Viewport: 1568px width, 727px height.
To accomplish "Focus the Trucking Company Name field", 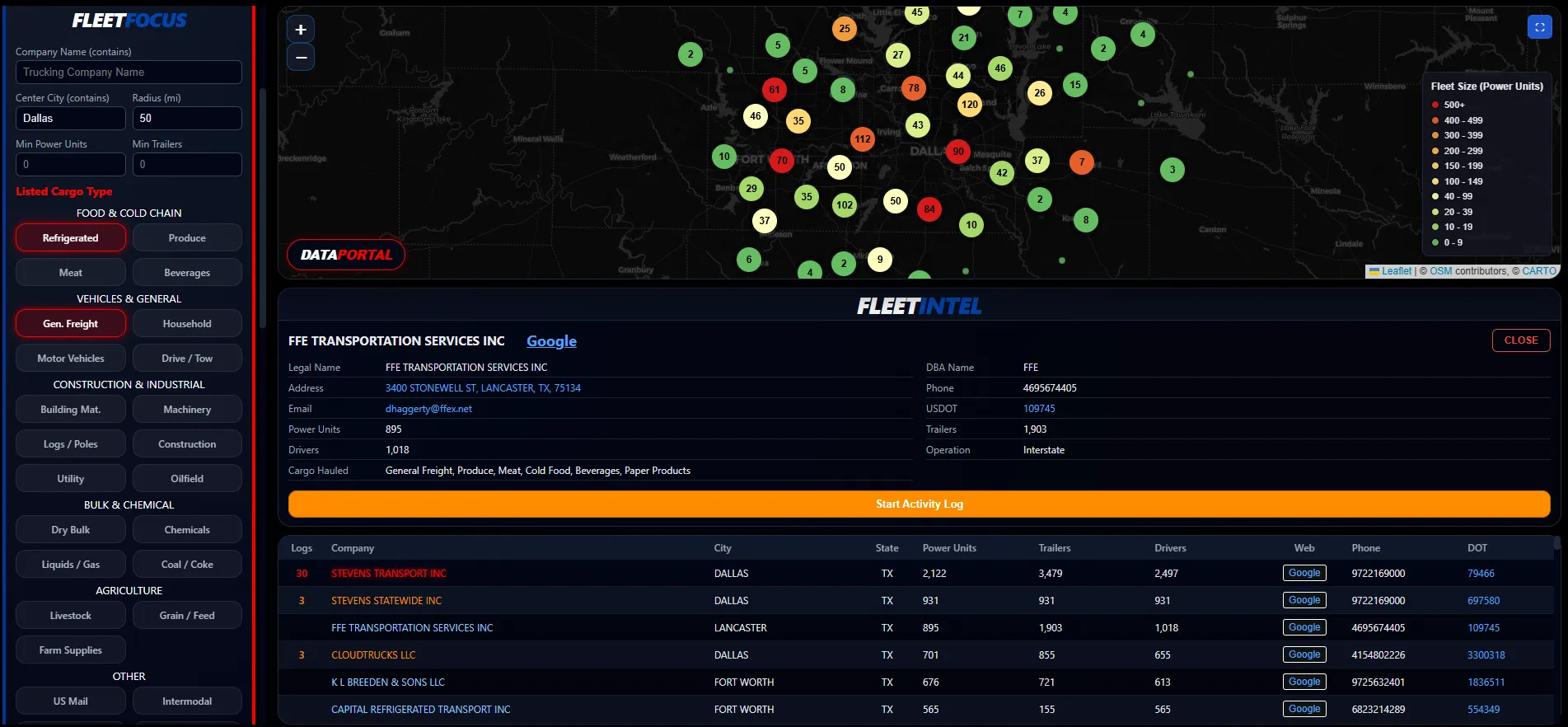I will [x=129, y=73].
